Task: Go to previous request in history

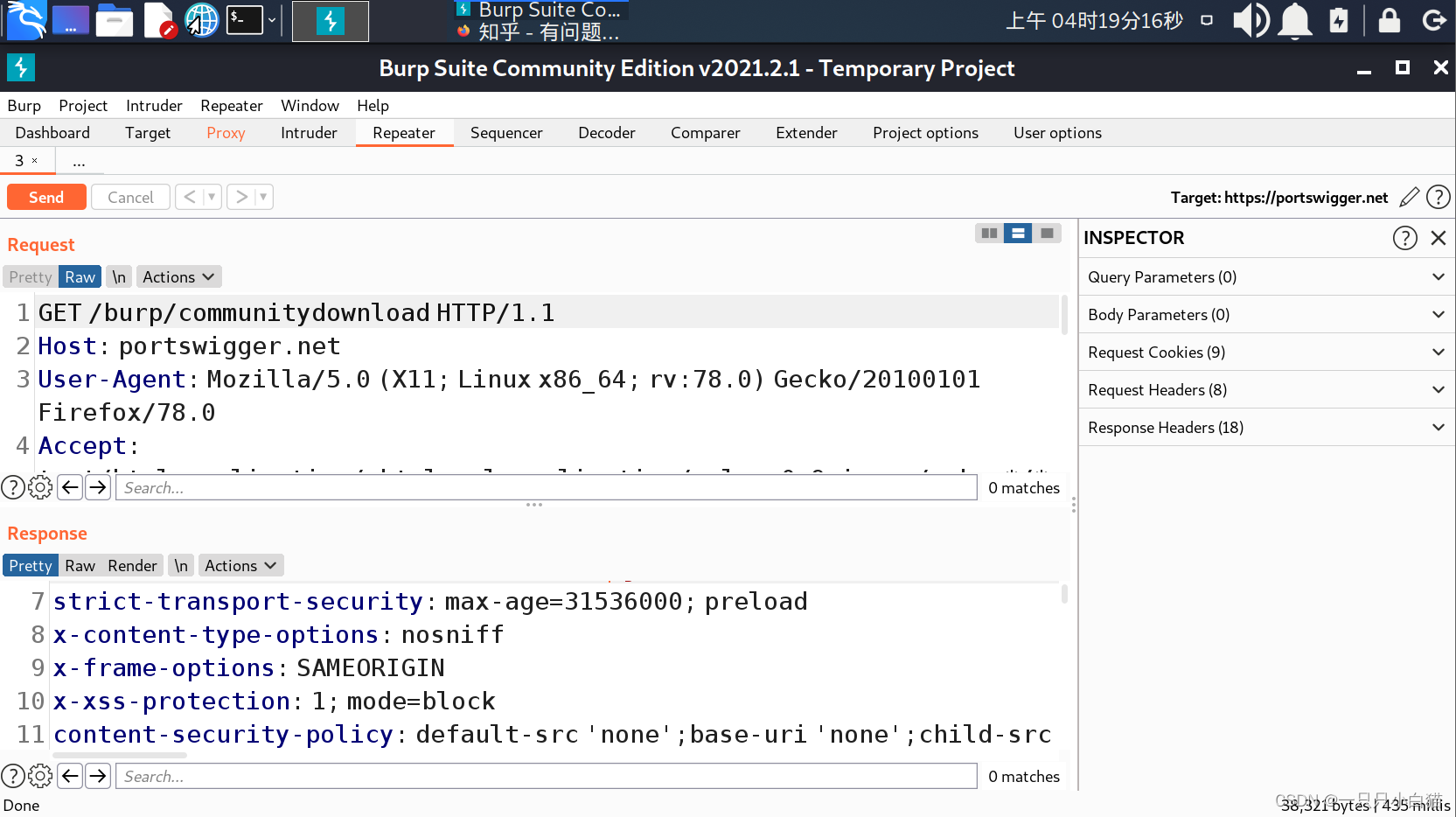Action: tap(189, 197)
